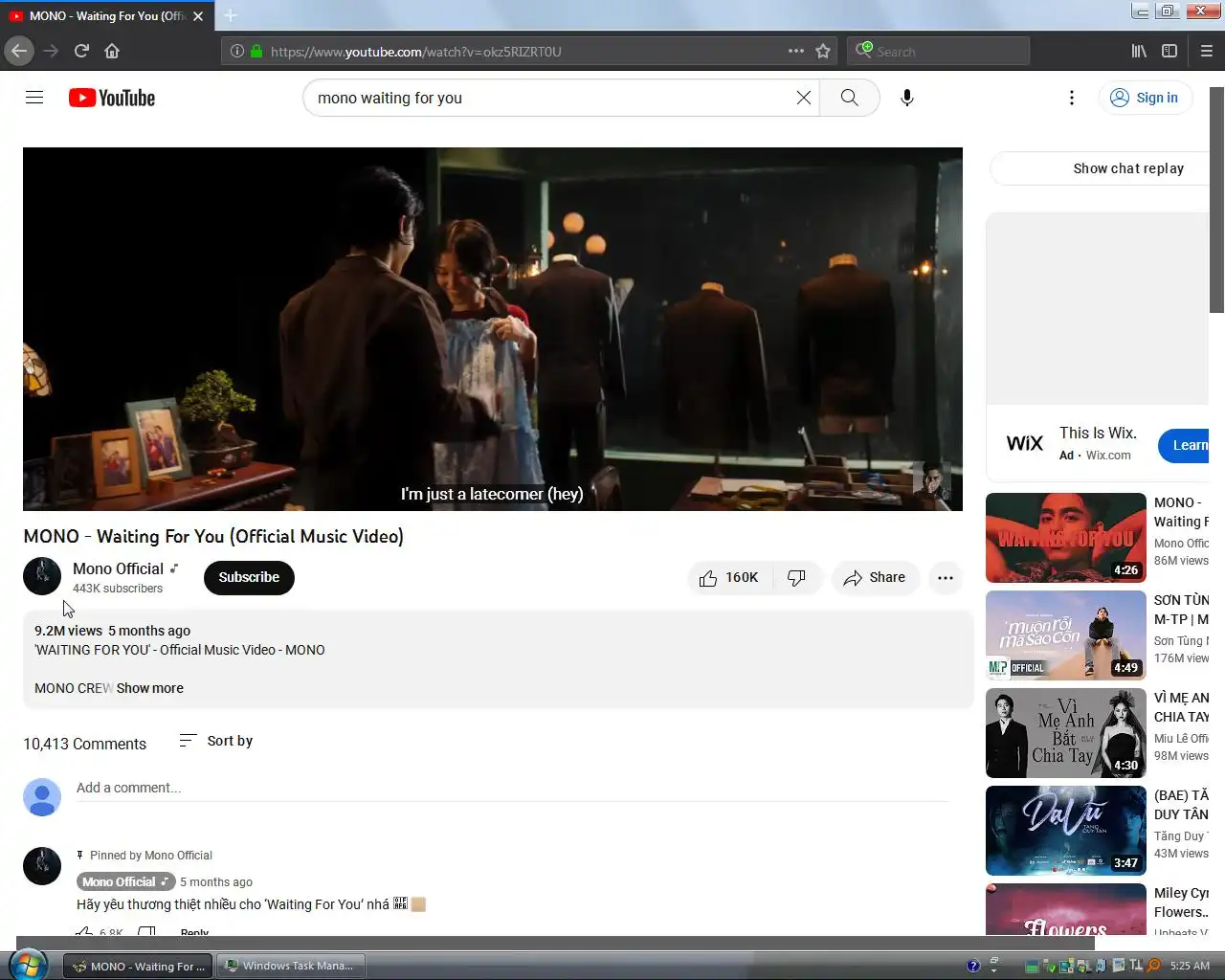
Task: Click Sign in button
Action: coord(1145,98)
